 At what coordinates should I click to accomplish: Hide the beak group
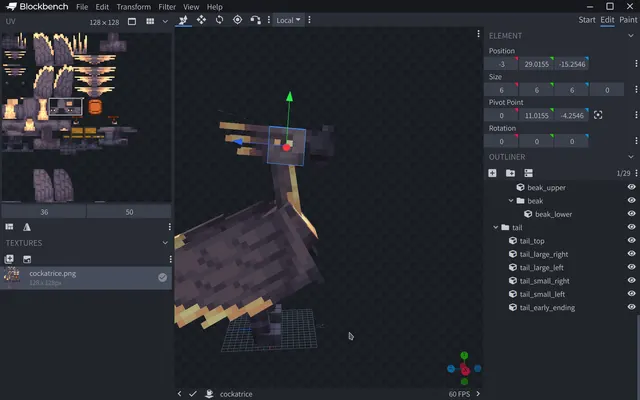[x=631, y=200]
